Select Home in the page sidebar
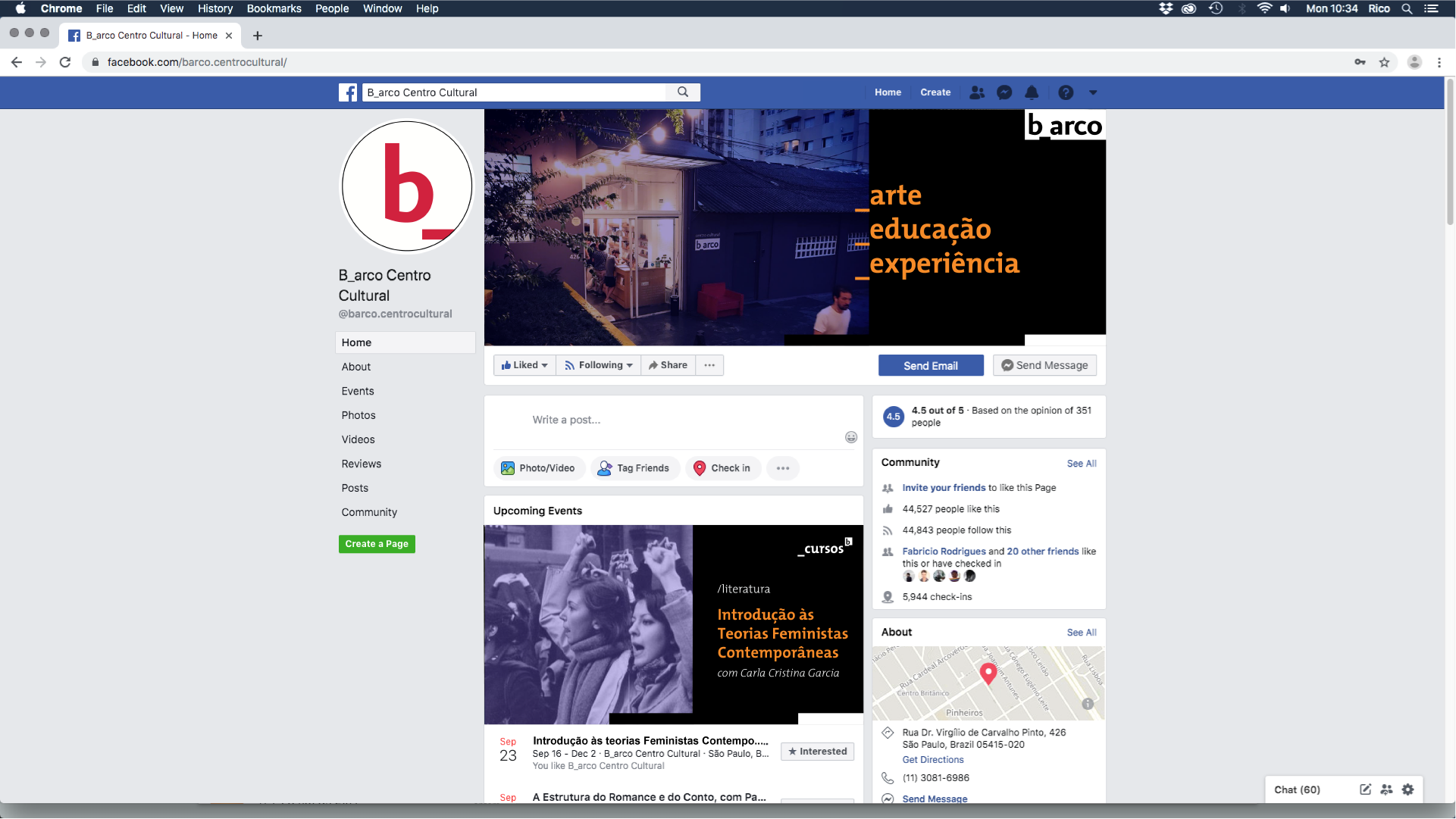 point(405,342)
